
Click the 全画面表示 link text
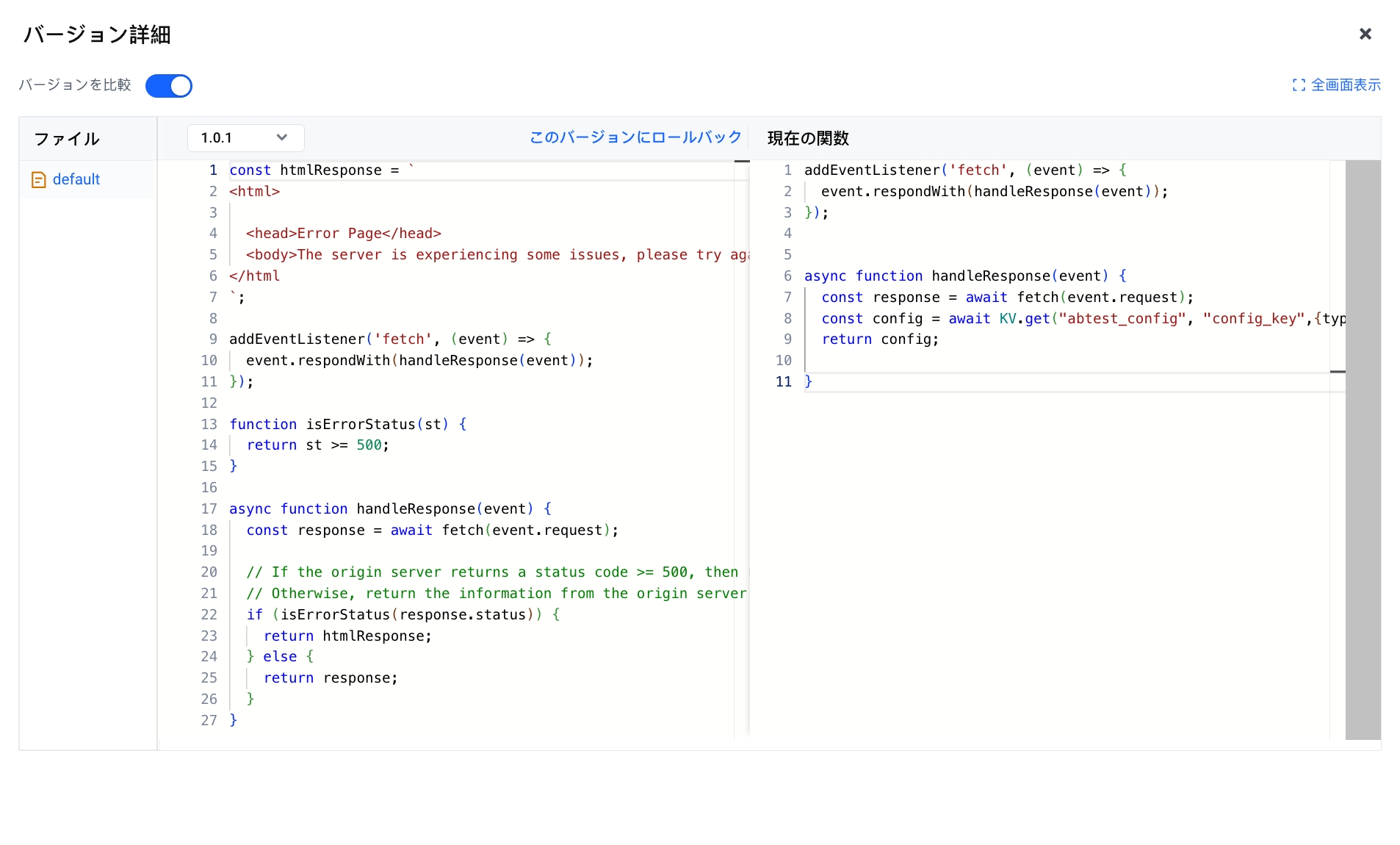coord(1346,85)
